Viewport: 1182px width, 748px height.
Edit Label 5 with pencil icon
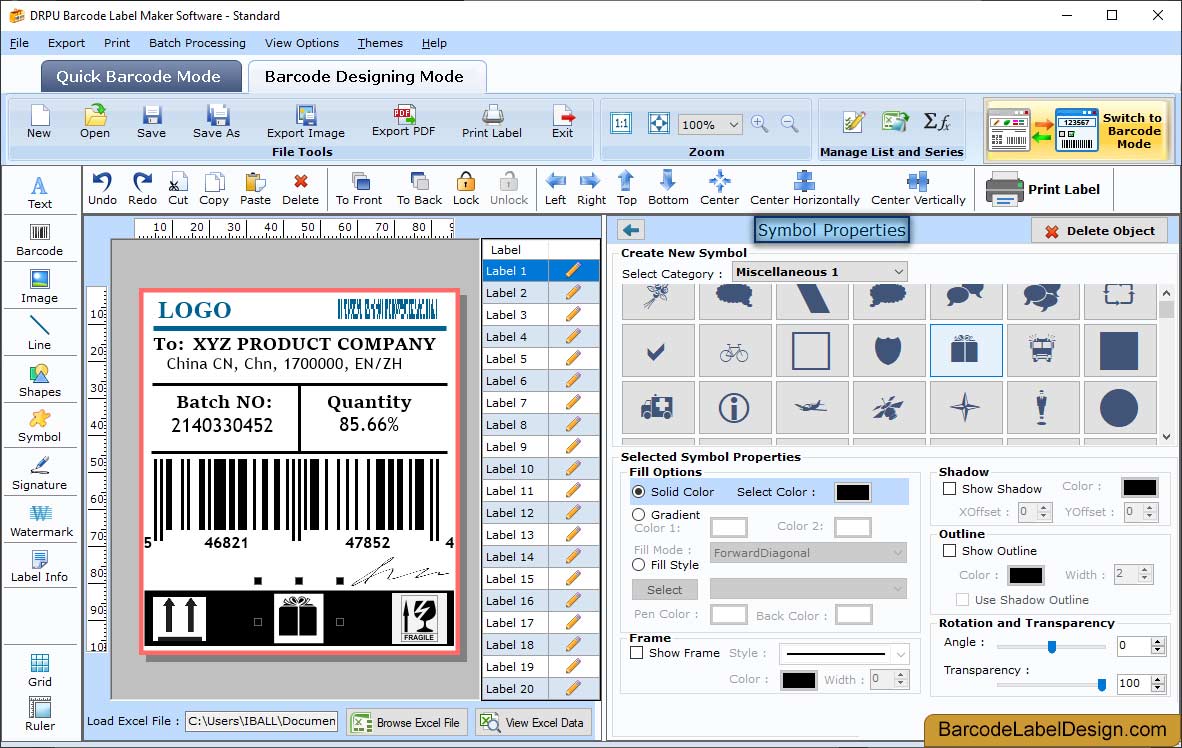coord(573,358)
